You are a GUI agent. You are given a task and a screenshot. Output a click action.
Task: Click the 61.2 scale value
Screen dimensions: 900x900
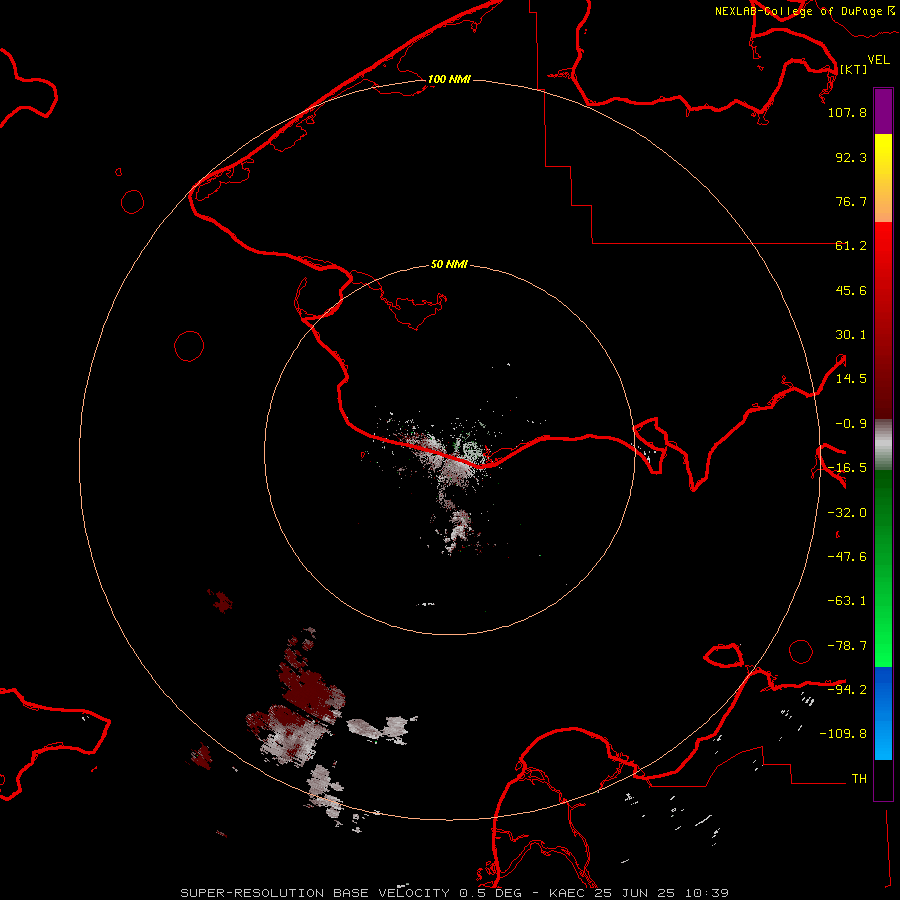pos(851,246)
